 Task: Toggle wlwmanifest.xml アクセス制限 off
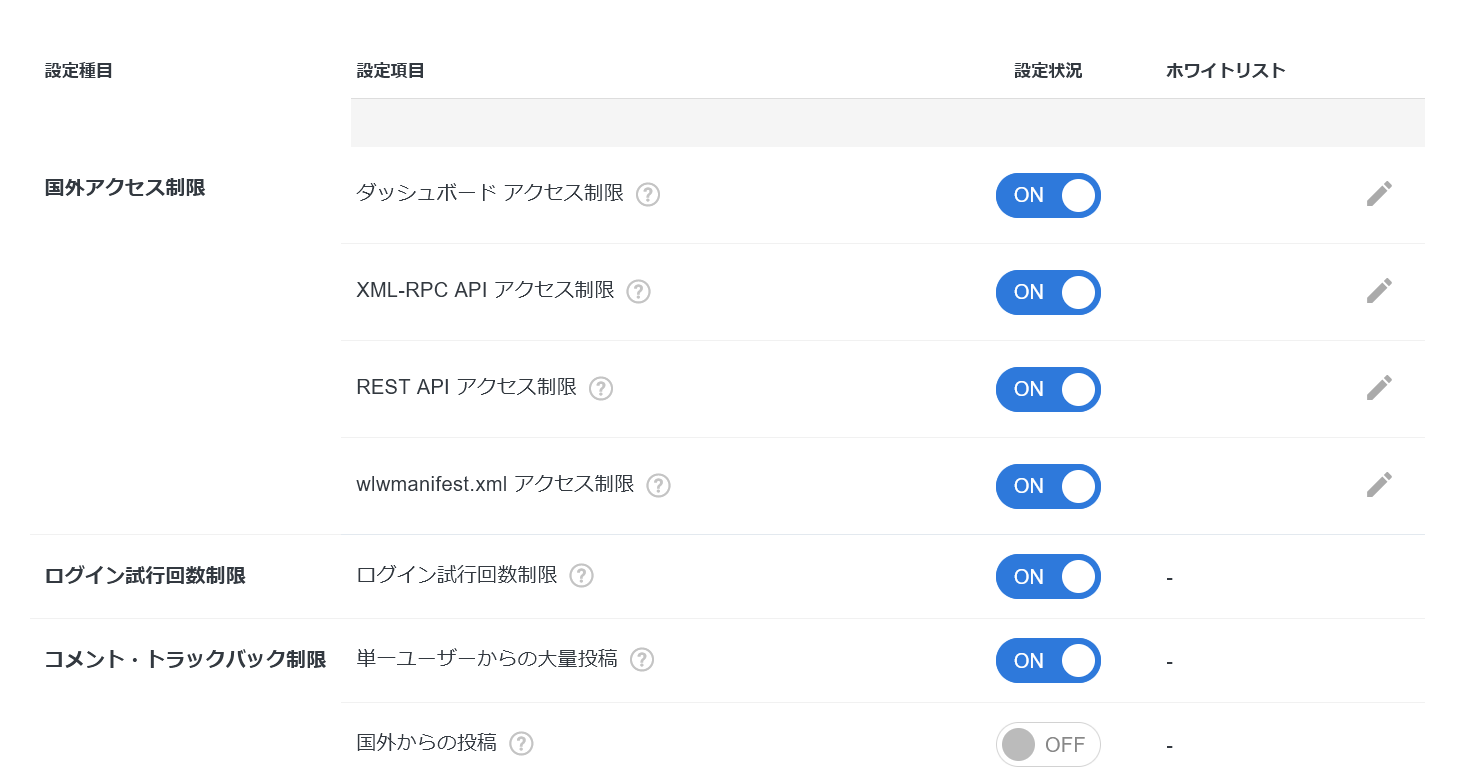pos(1048,486)
